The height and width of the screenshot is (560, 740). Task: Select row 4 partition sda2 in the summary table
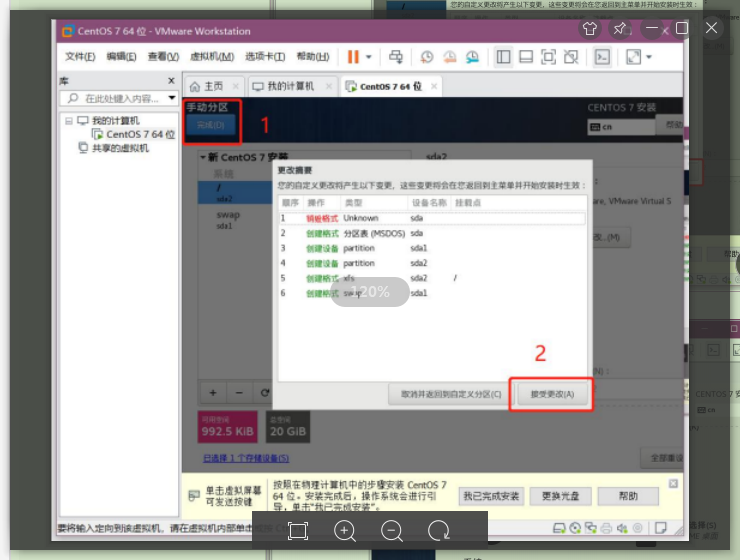click(x=432, y=263)
